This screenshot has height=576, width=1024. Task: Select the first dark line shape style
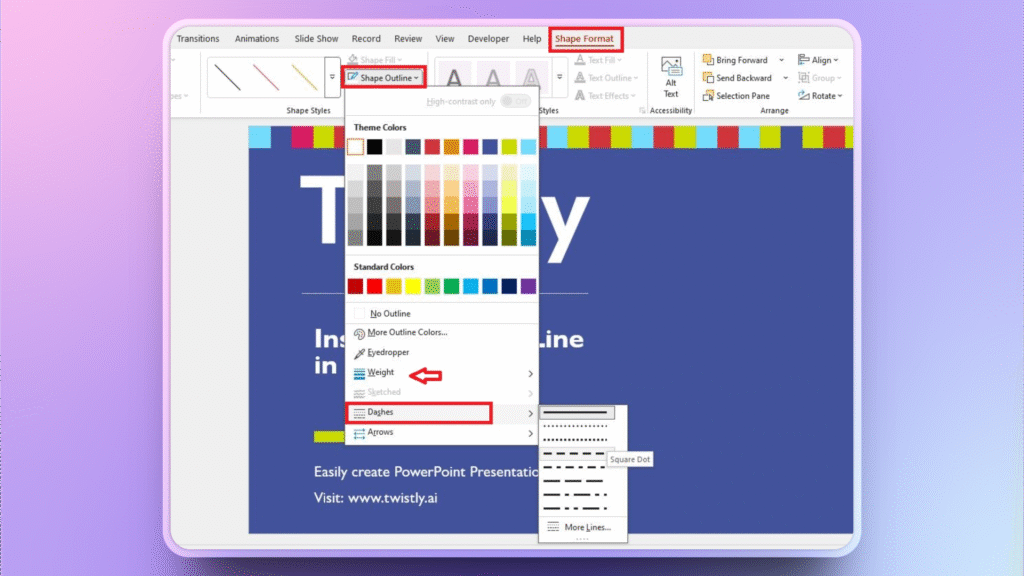pyautogui.click(x=230, y=77)
